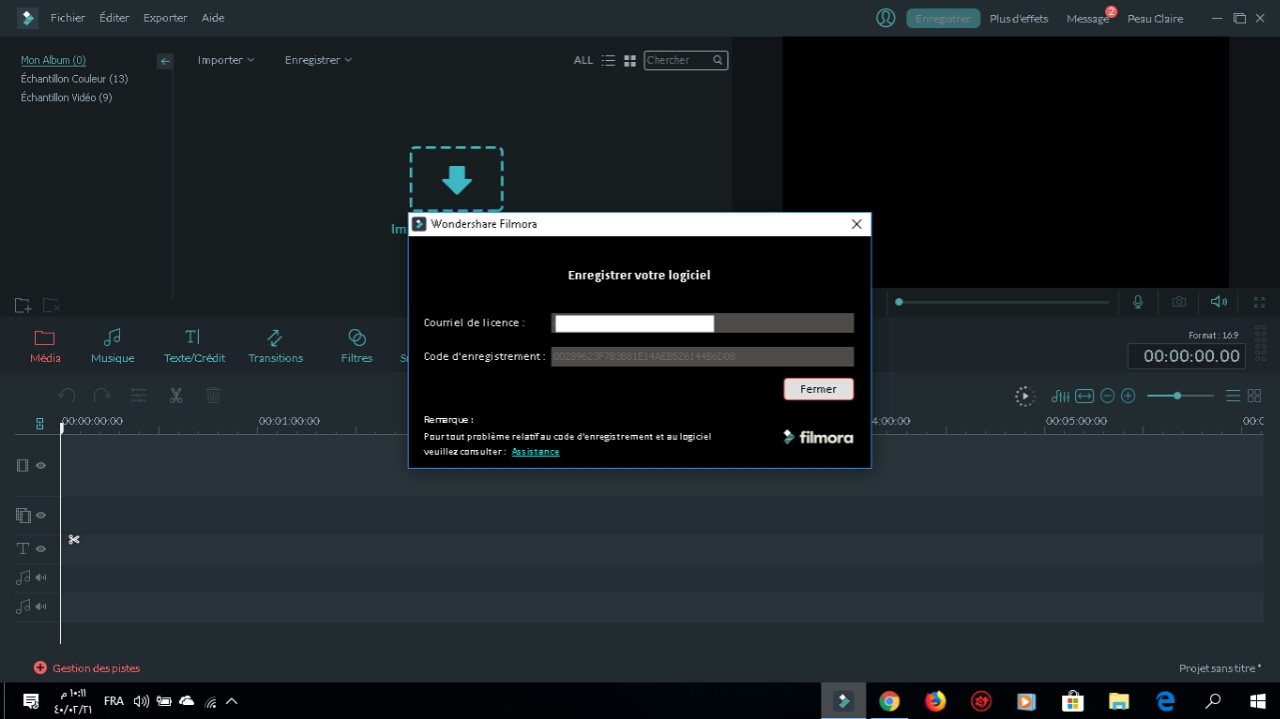Viewport: 1280px width, 719px height.
Task: Click the scissors split tool
Action: click(176, 396)
